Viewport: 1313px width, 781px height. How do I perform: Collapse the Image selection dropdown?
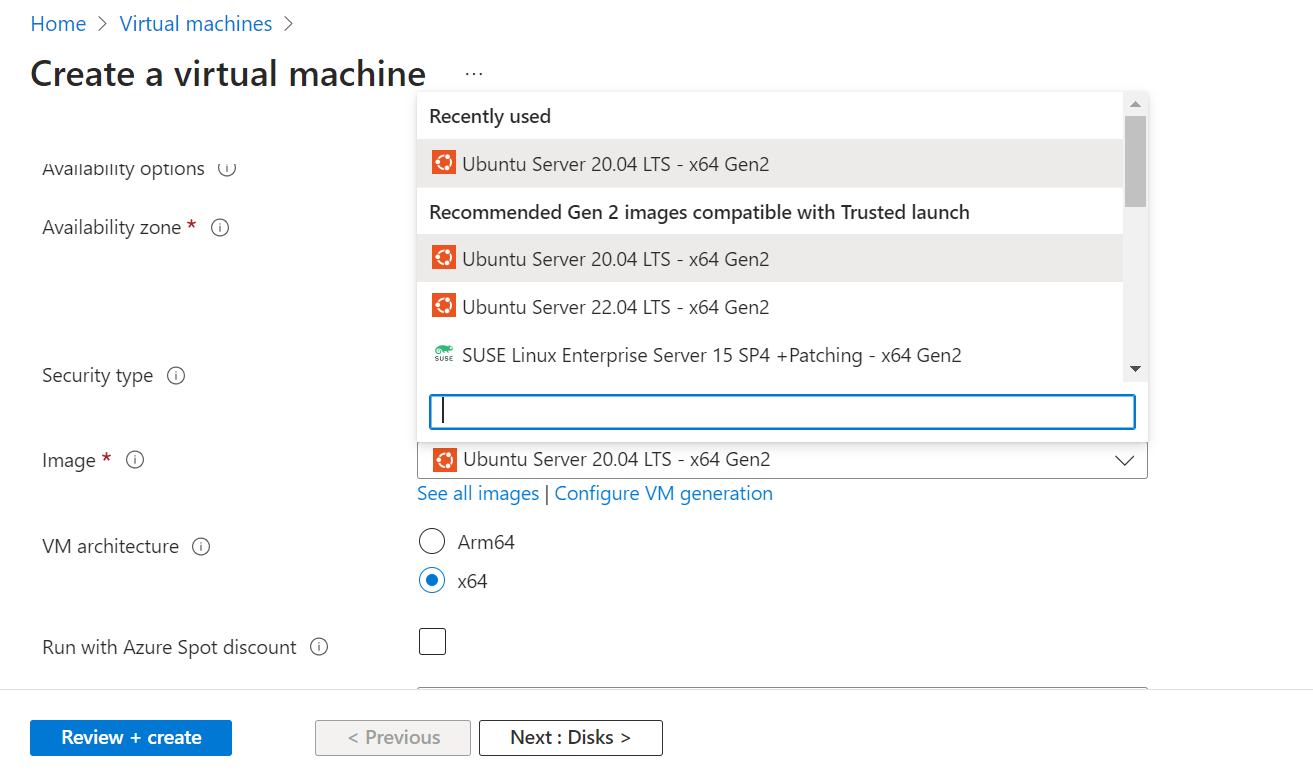point(1124,460)
